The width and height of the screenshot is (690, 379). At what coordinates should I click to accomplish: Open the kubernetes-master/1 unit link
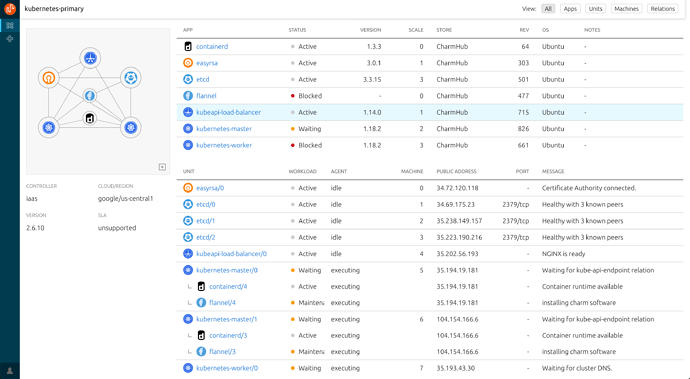tap(227, 319)
